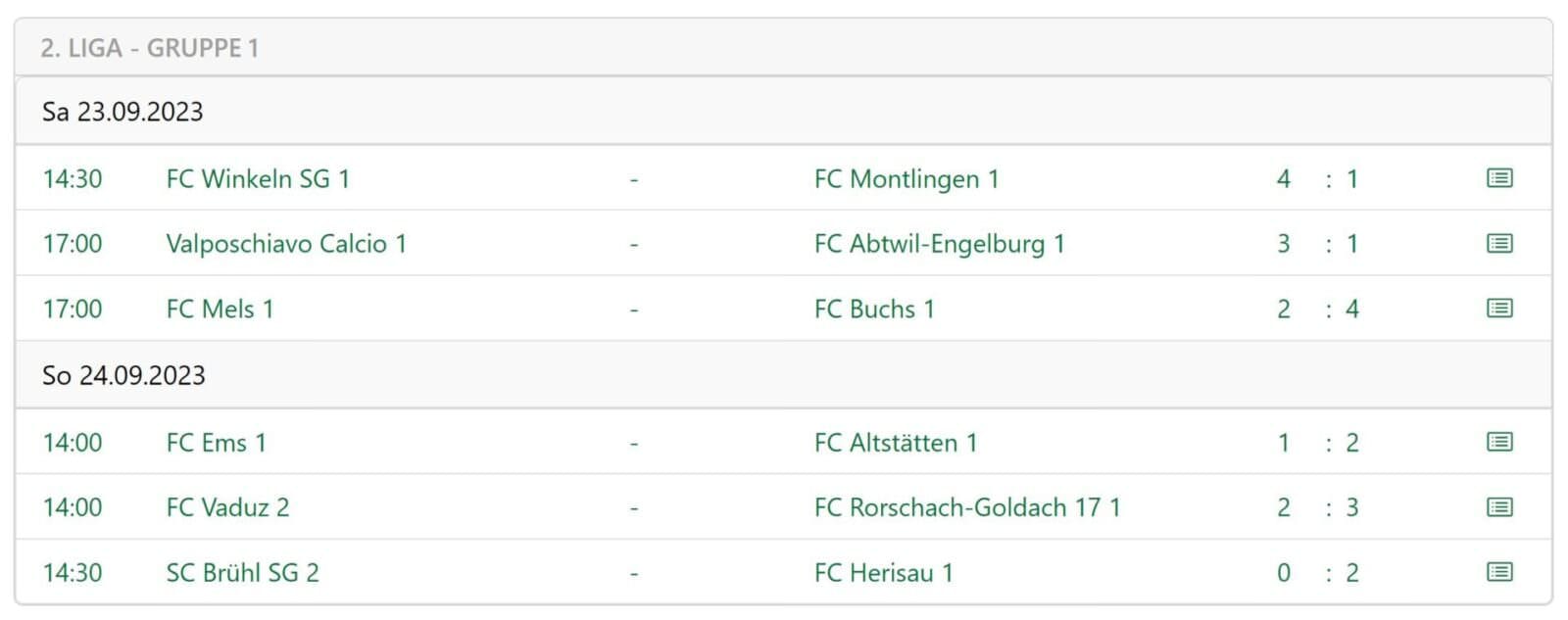Click details icon for FC Mels match
Image resolution: width=1568 pixels, height=620 pixels.
[1498, 309]
